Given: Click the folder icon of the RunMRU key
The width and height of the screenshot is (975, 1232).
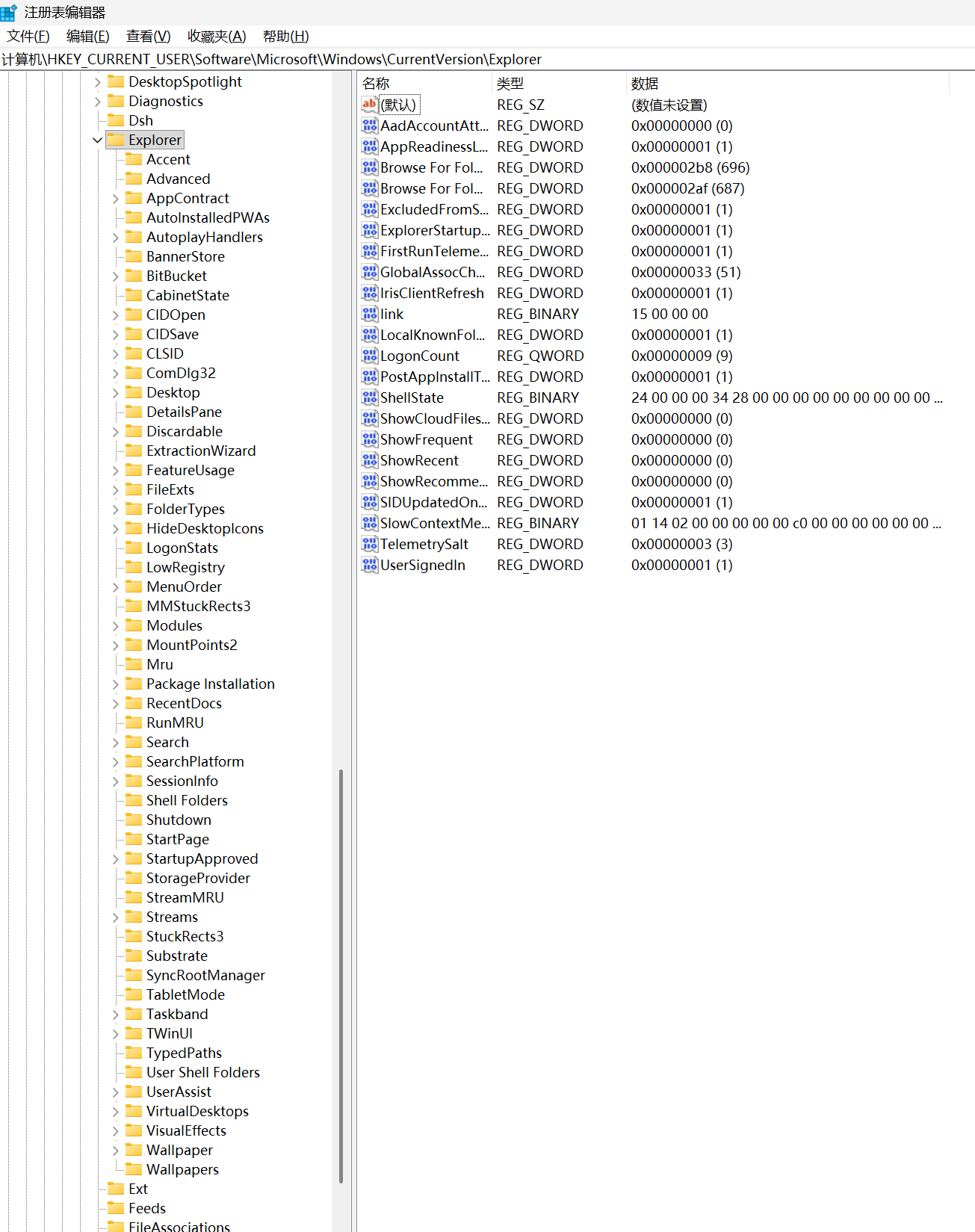Looking at the screenshot, I should point(134,722).
